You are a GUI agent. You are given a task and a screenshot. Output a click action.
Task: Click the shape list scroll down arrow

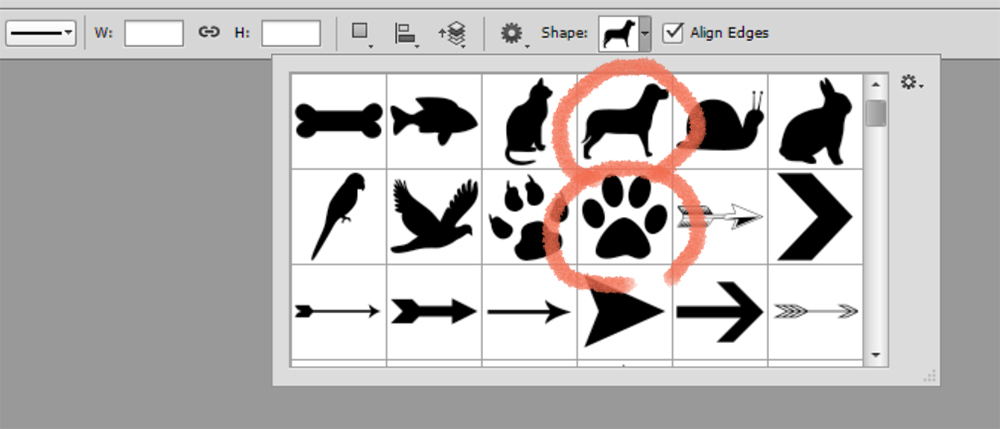[876, 354]
